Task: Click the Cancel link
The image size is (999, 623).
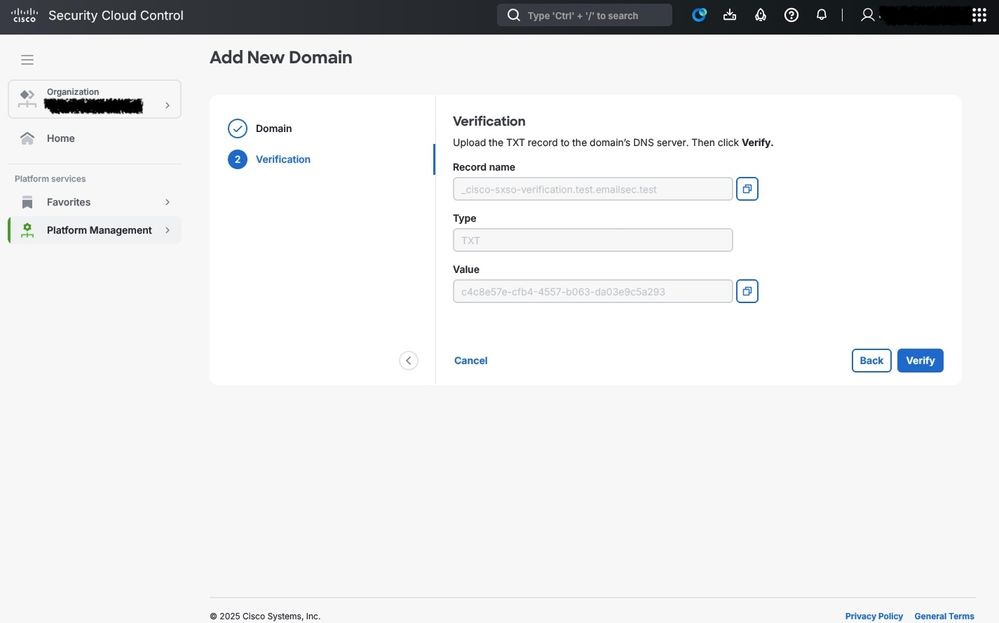Action: point(471,361)
